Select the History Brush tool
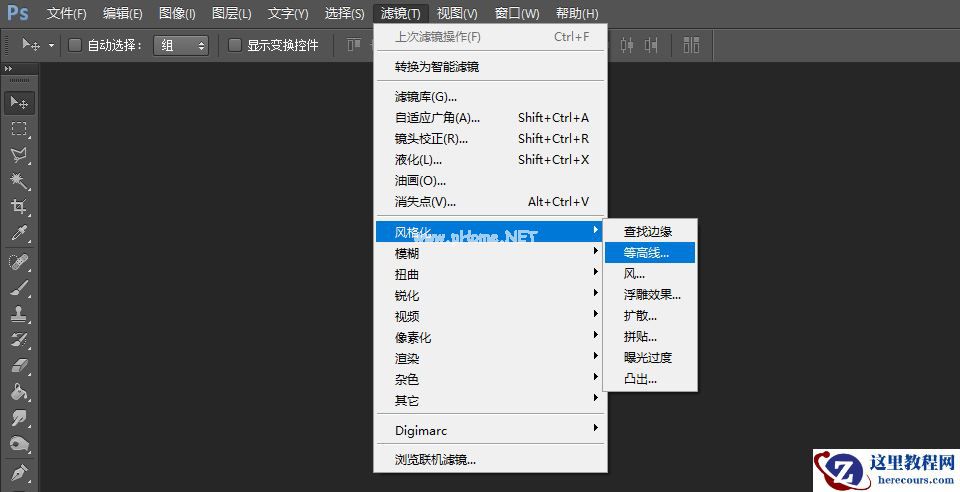Viewport: 960px width, 492px height. click(x=19, y=340)
